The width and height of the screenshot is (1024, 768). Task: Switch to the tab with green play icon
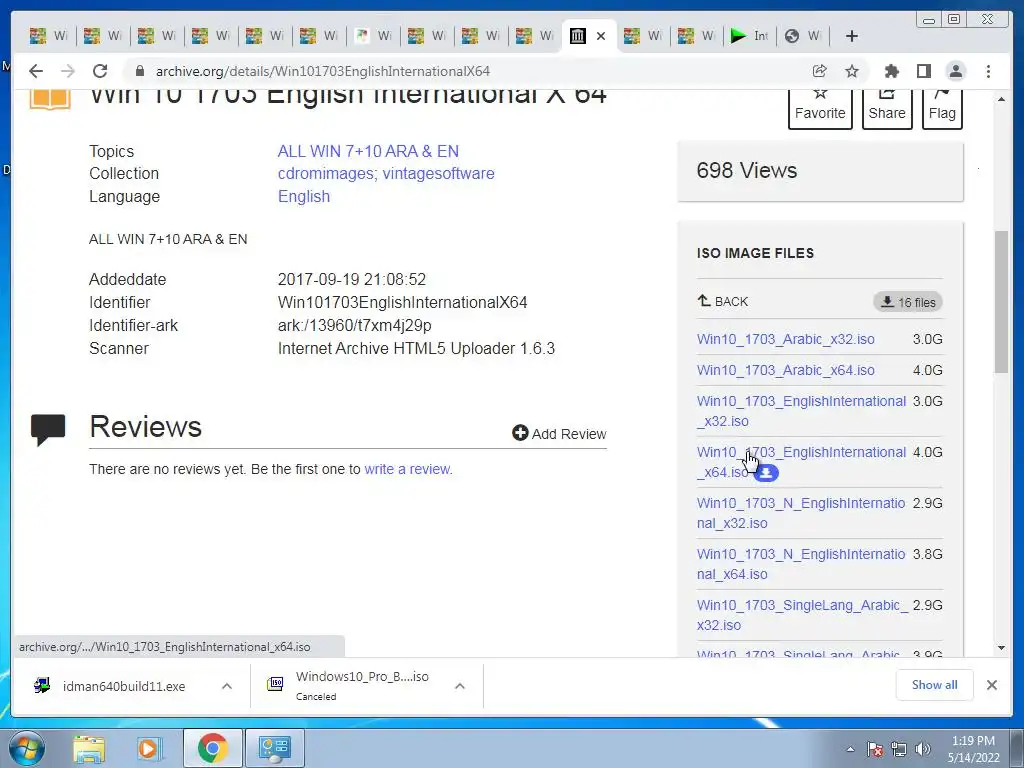[x=750, y=36]
